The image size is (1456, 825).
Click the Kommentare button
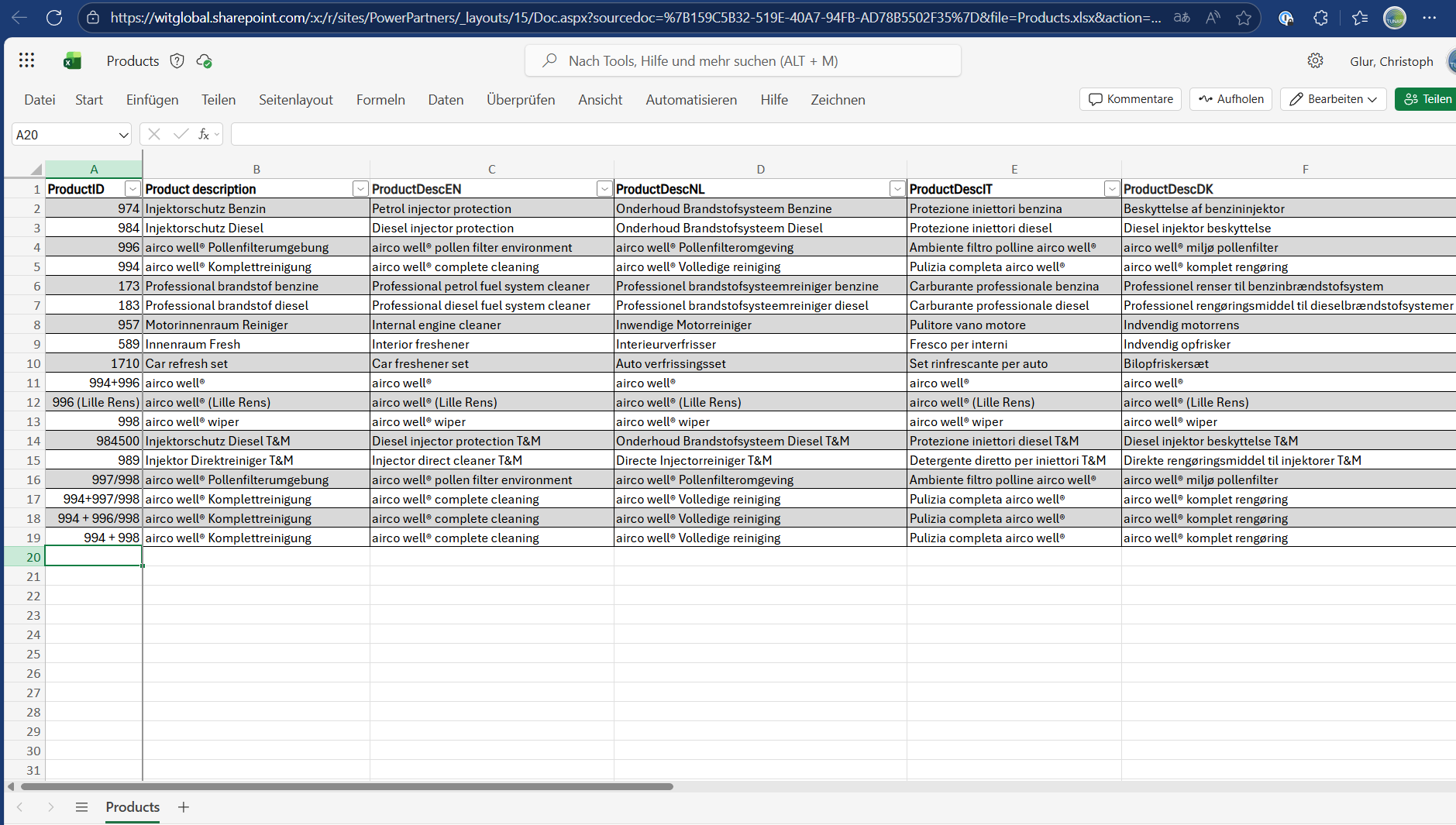pos(1131,99)
